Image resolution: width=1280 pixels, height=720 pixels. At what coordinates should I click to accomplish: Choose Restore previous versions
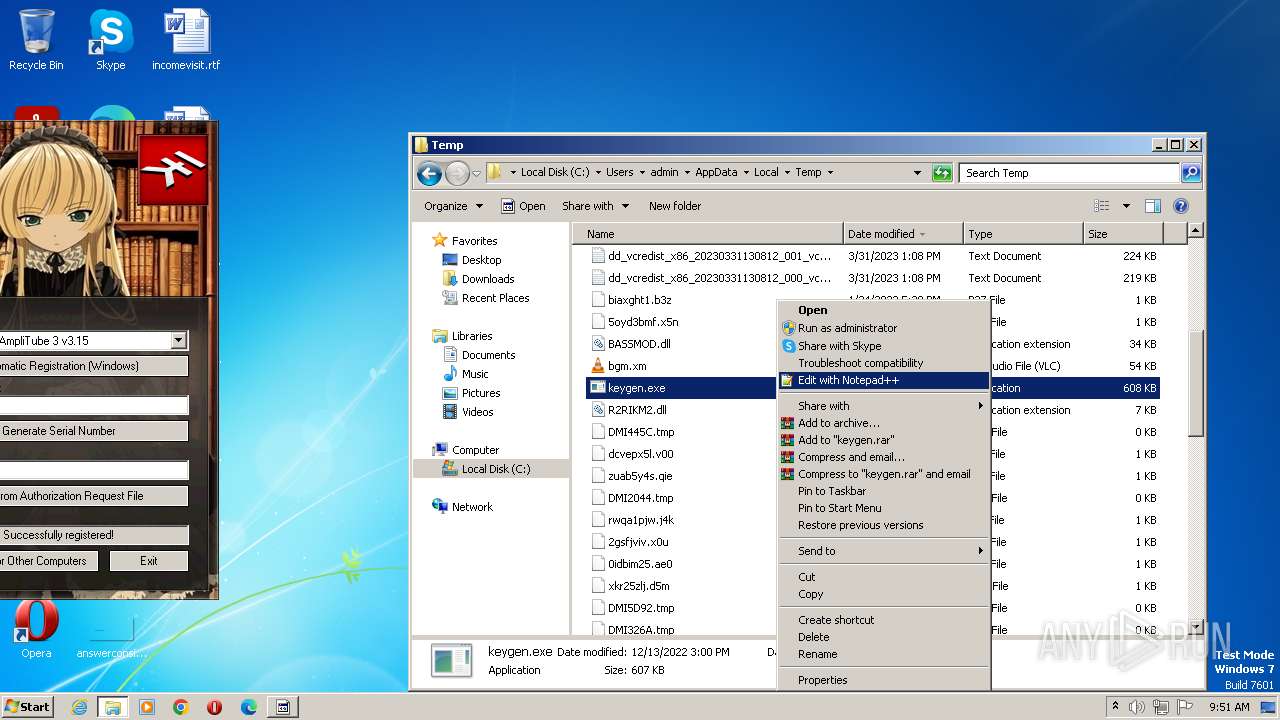pos(884,525)
